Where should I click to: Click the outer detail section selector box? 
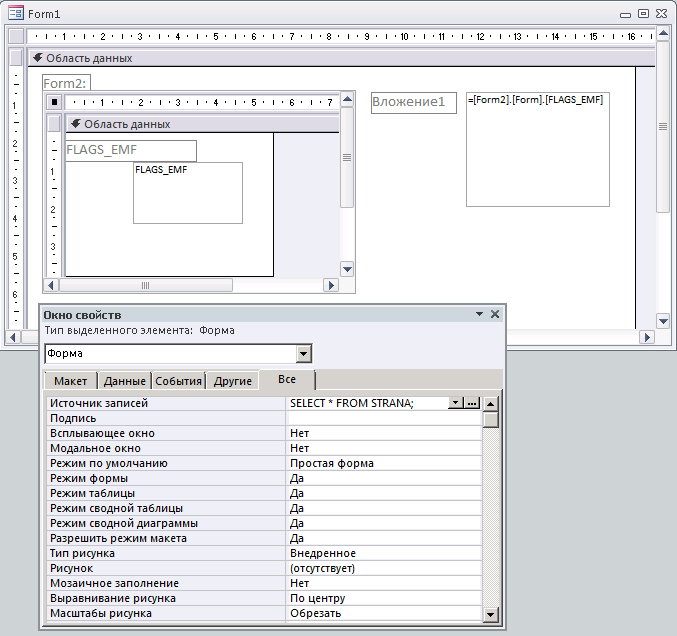(x=16, y=57)
